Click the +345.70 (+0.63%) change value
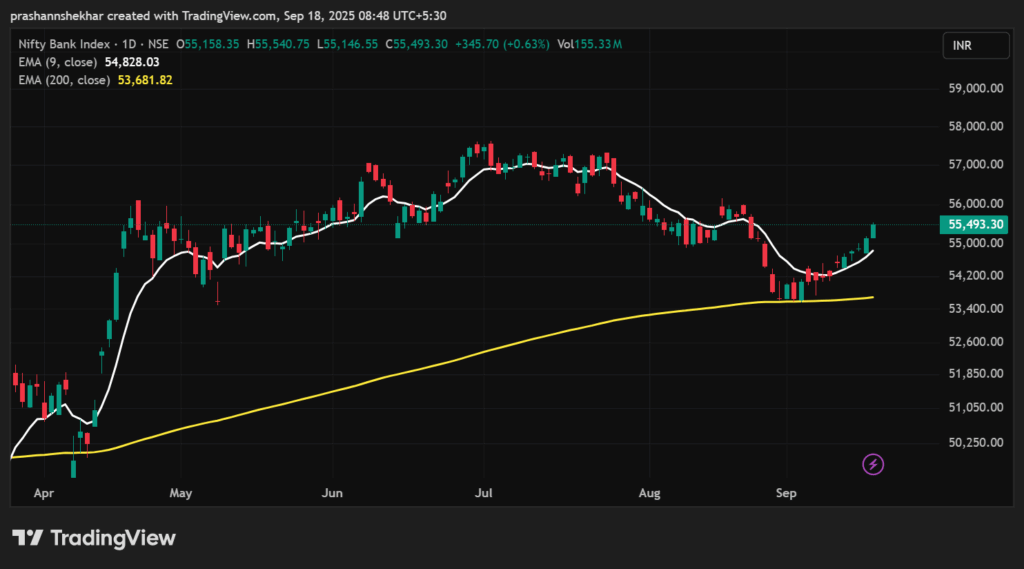Image resolution: width=1024 pixels, height=569 pixels. [502, 44]
